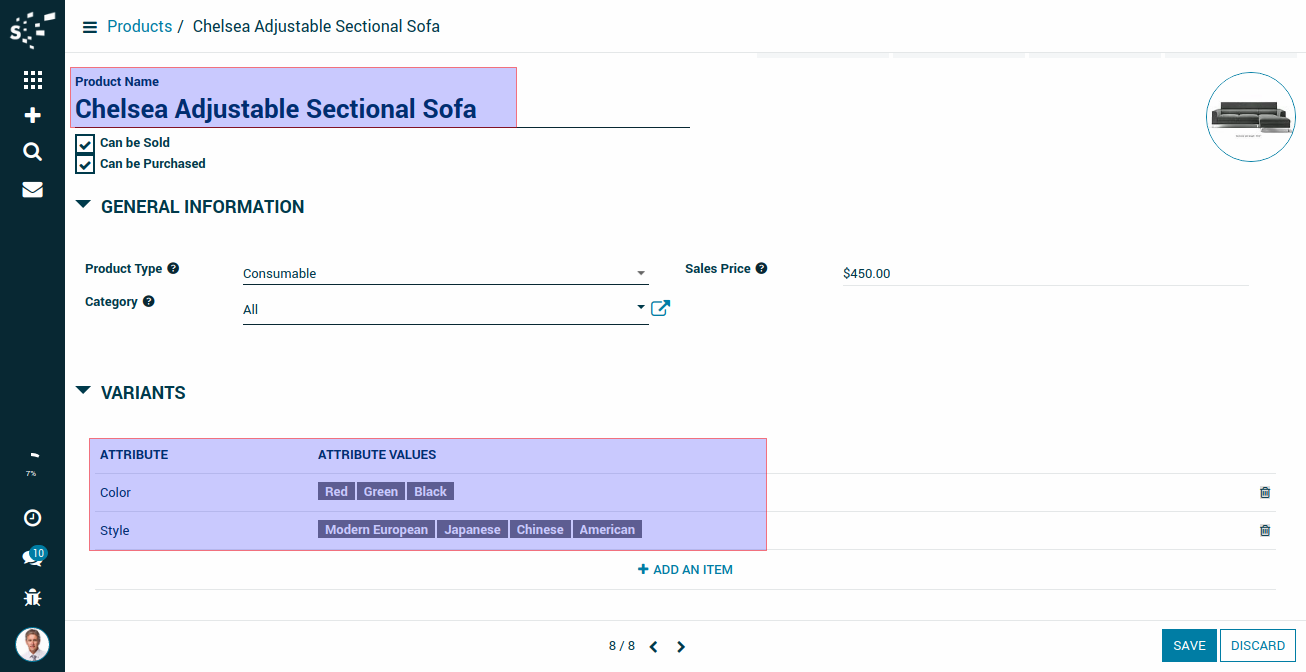Toggle the Can be Purchased checkbox

(85, 164)
